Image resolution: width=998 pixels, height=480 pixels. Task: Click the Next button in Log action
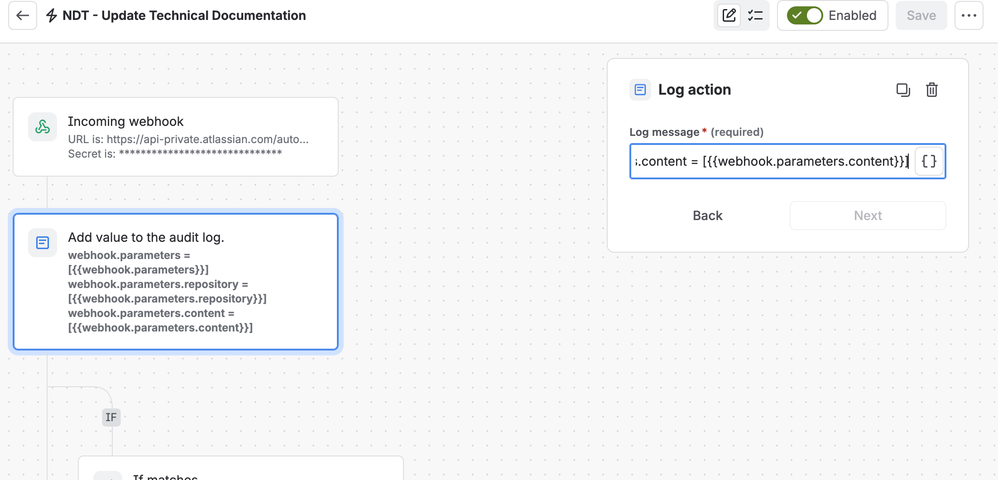868,215
